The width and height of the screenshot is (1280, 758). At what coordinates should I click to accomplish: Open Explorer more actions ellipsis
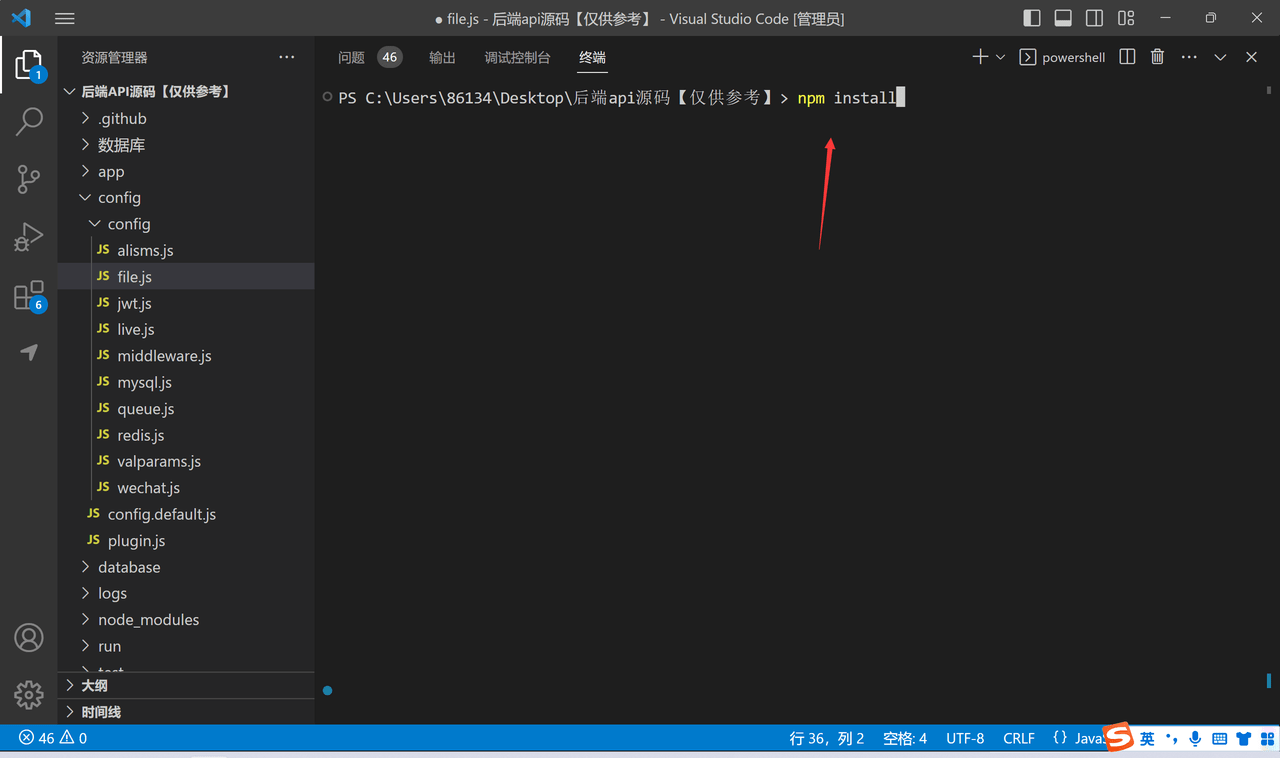[287, 57]
